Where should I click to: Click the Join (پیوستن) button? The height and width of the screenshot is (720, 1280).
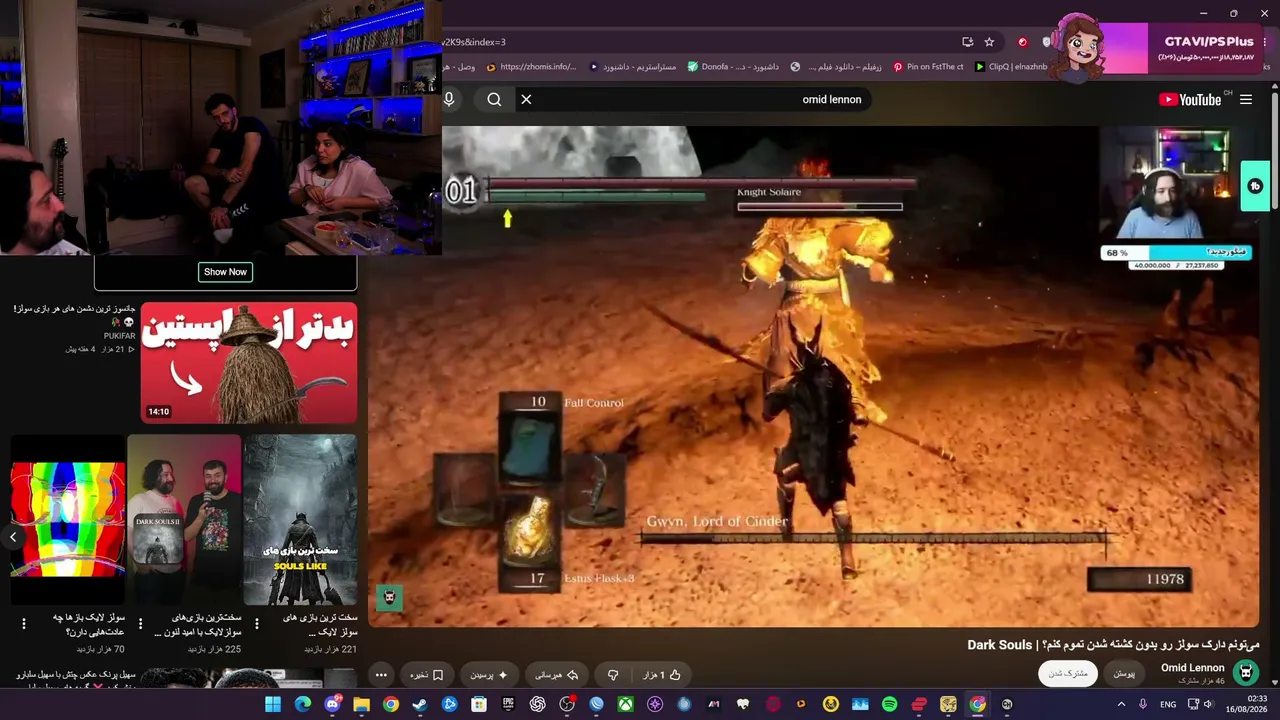[x=1125, y=674]
